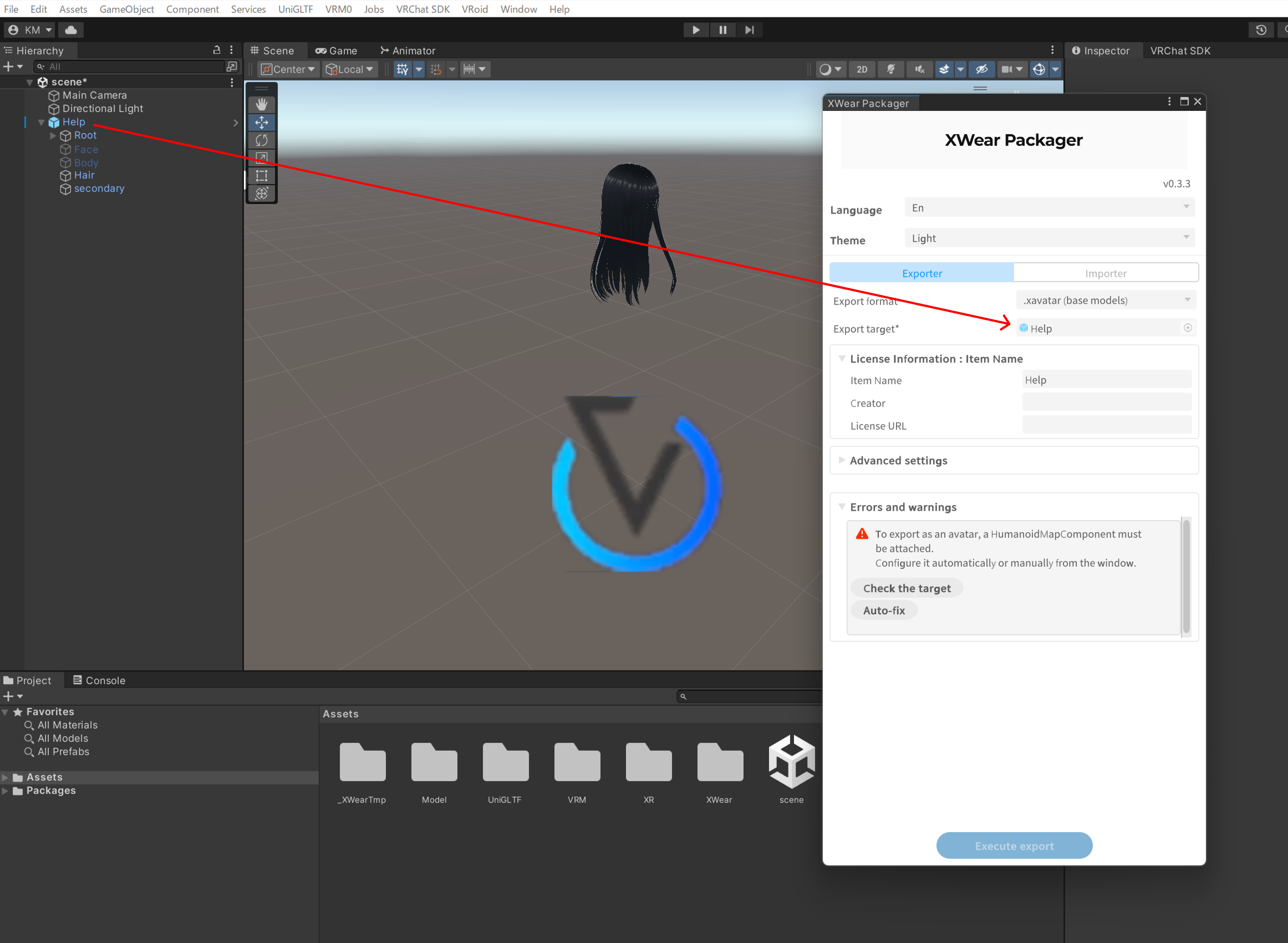
Task: Open Hierarchy panel more options
Action: [x=231, y=50]
